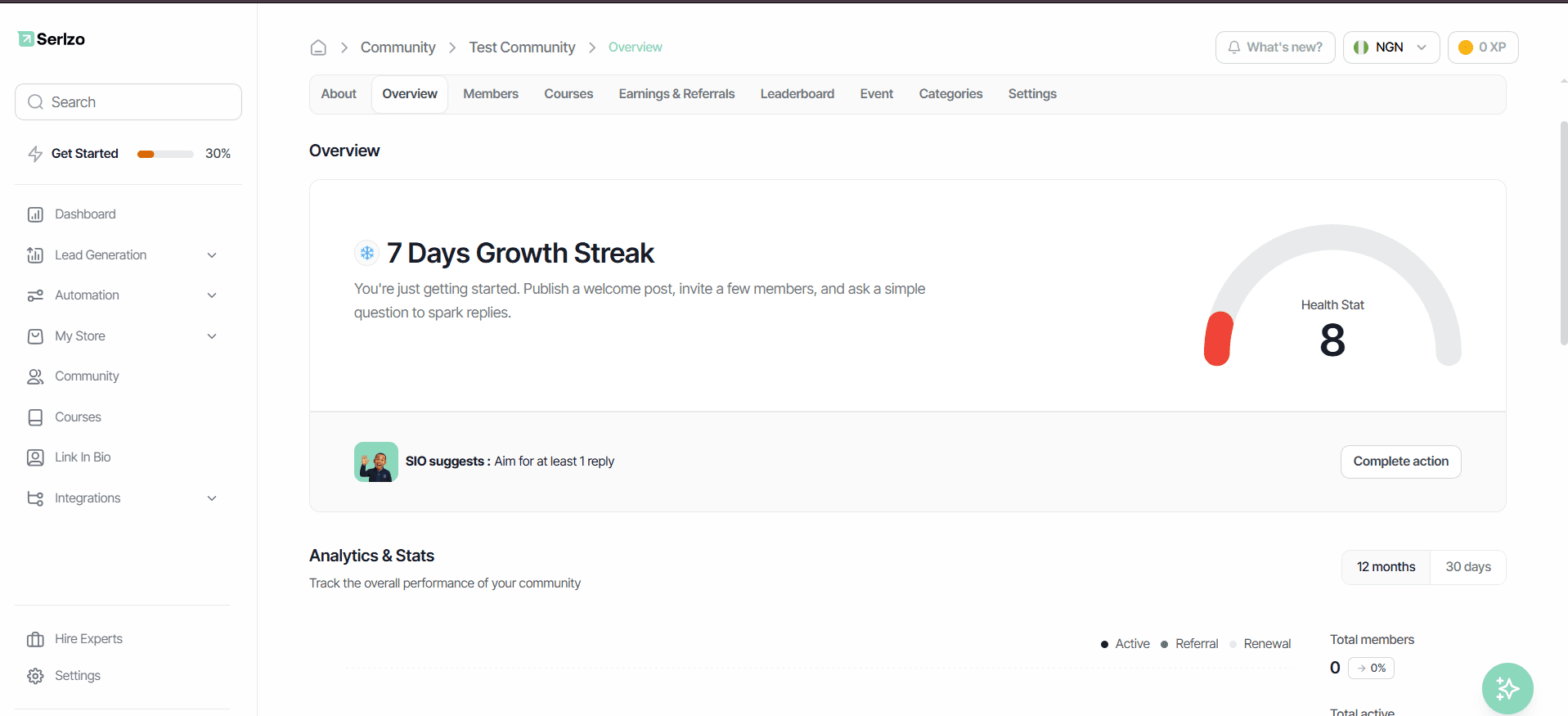Image resolution: width=1568 pixels, height=716 pixels.
Task: Open Hire Experts briefcase icon
Action: coord(35,639)
